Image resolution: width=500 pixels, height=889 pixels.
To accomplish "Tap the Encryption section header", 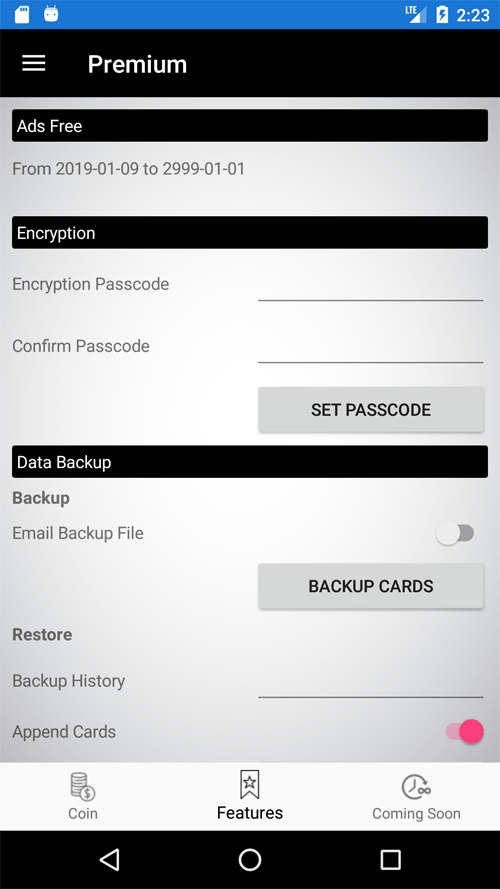I will pyautogui.click(x=250, y=232).
